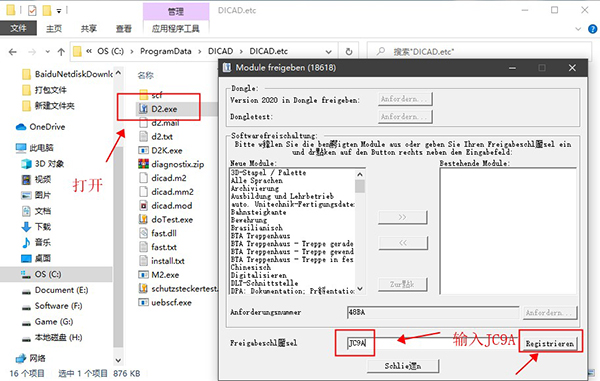Select the dicad.m2 file icon
Screen dimensions: 600x381
(143, 178)
